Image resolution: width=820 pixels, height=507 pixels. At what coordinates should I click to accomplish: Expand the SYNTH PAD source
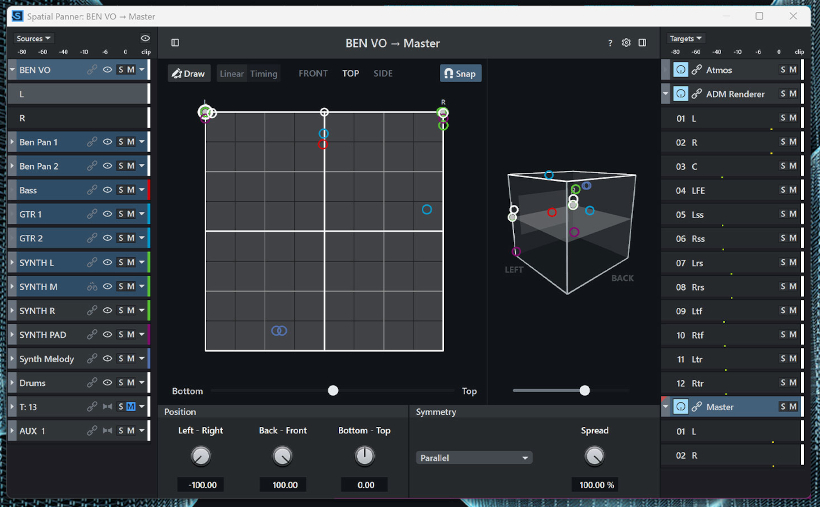tap(12, 334)
